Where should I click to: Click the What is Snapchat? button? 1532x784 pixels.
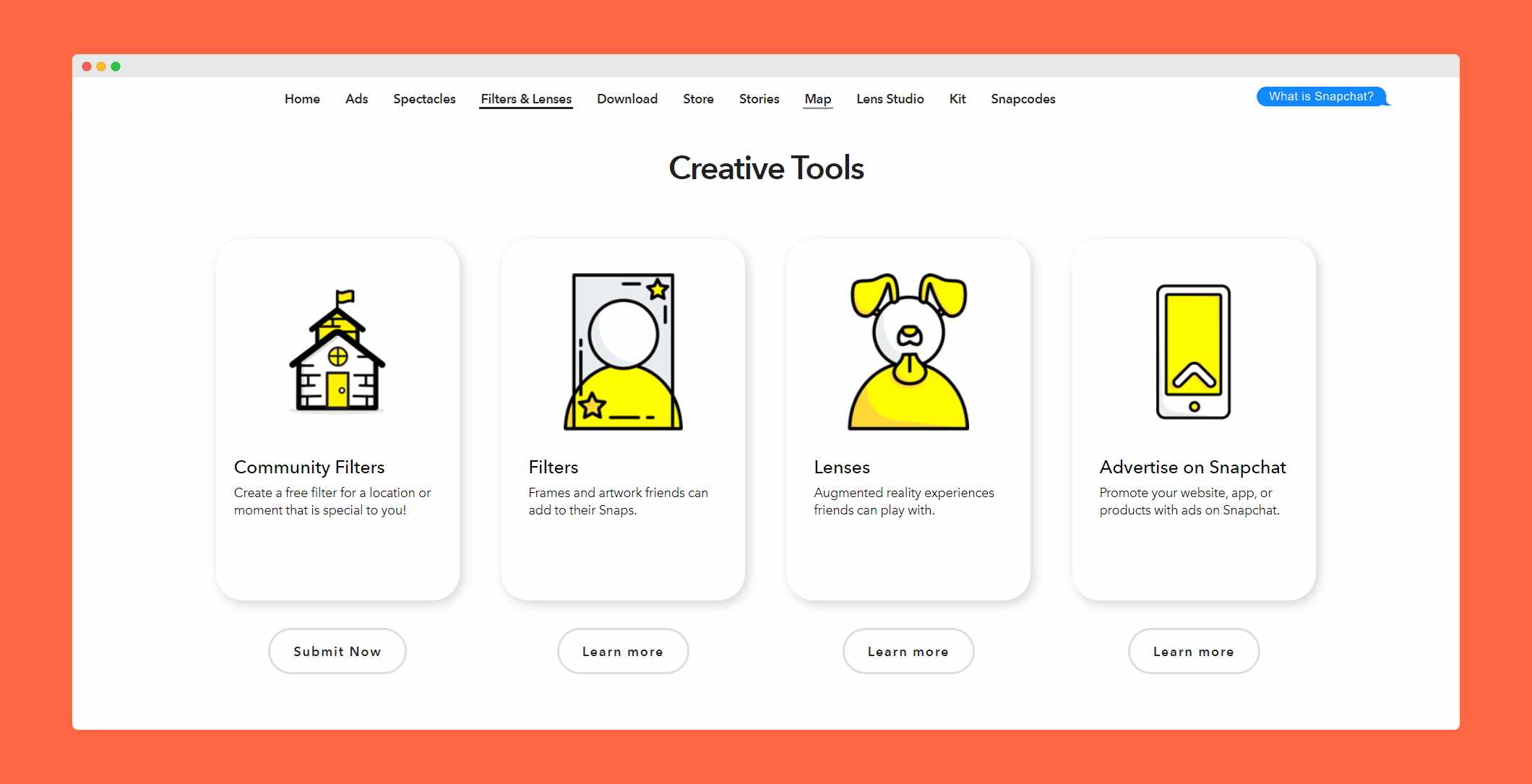(x=1320, y=96)
